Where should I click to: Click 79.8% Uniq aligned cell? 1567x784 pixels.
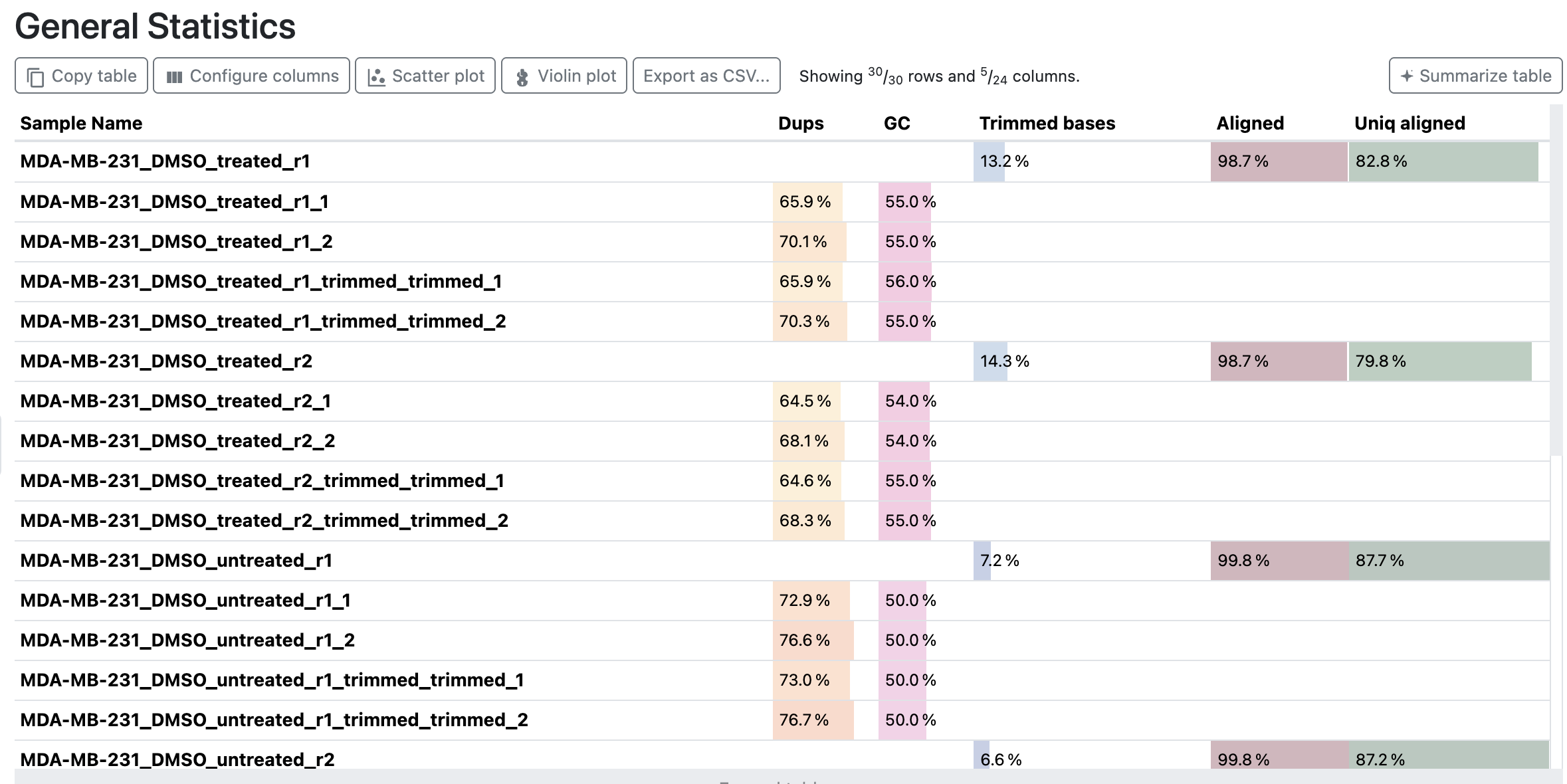[1449, 361]
